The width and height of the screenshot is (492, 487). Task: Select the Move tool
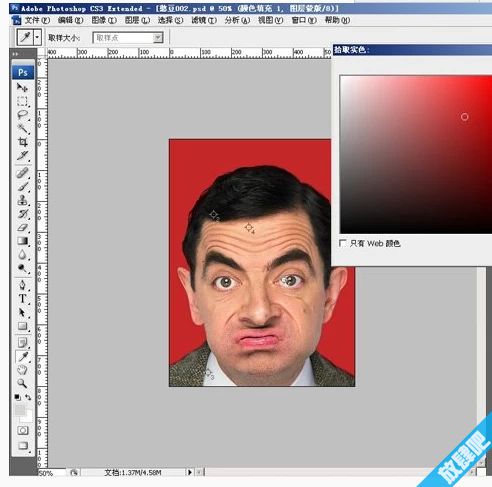click(22, 88)
